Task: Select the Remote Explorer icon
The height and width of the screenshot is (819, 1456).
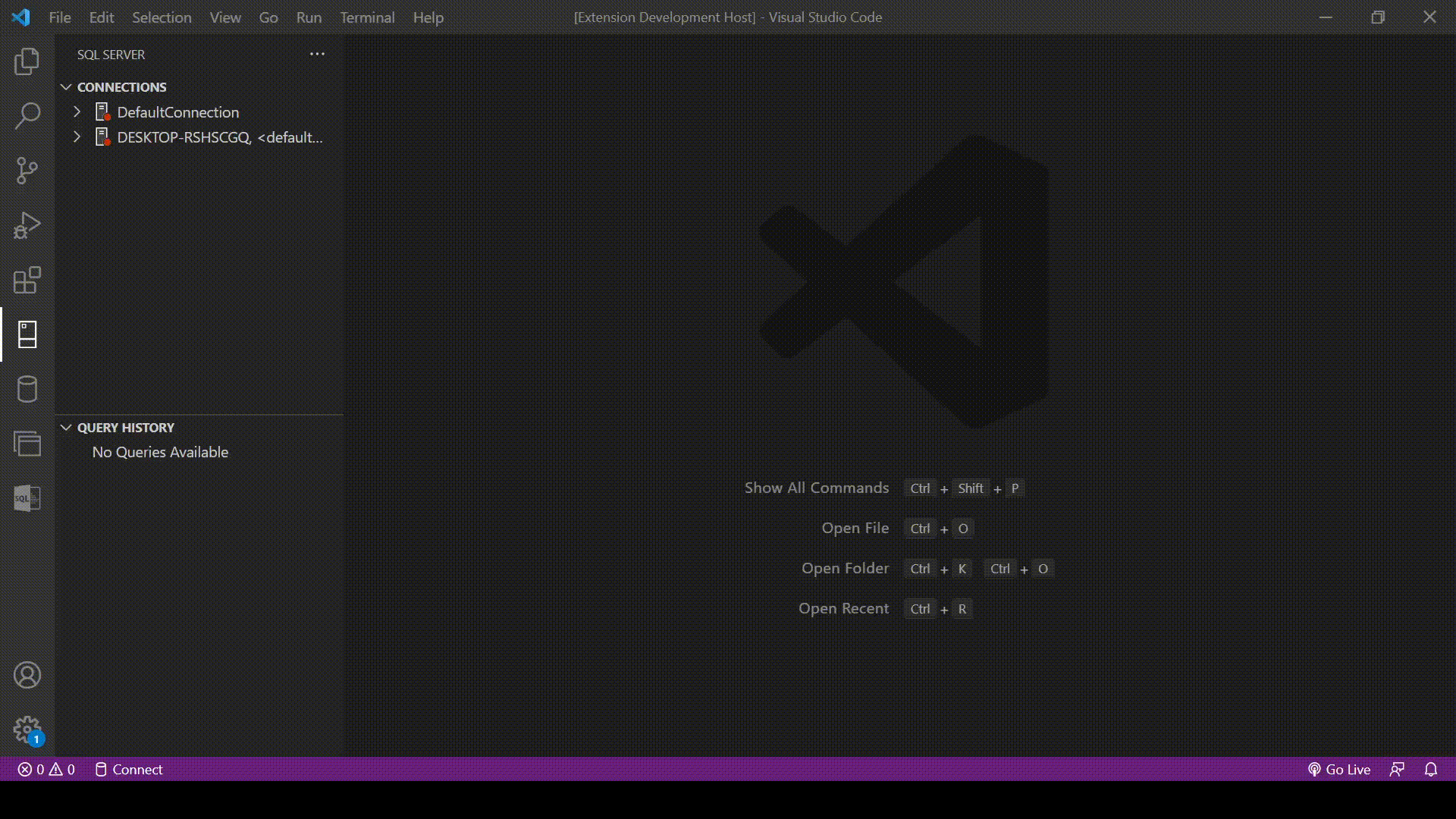Action: click(x=27, y=444)
